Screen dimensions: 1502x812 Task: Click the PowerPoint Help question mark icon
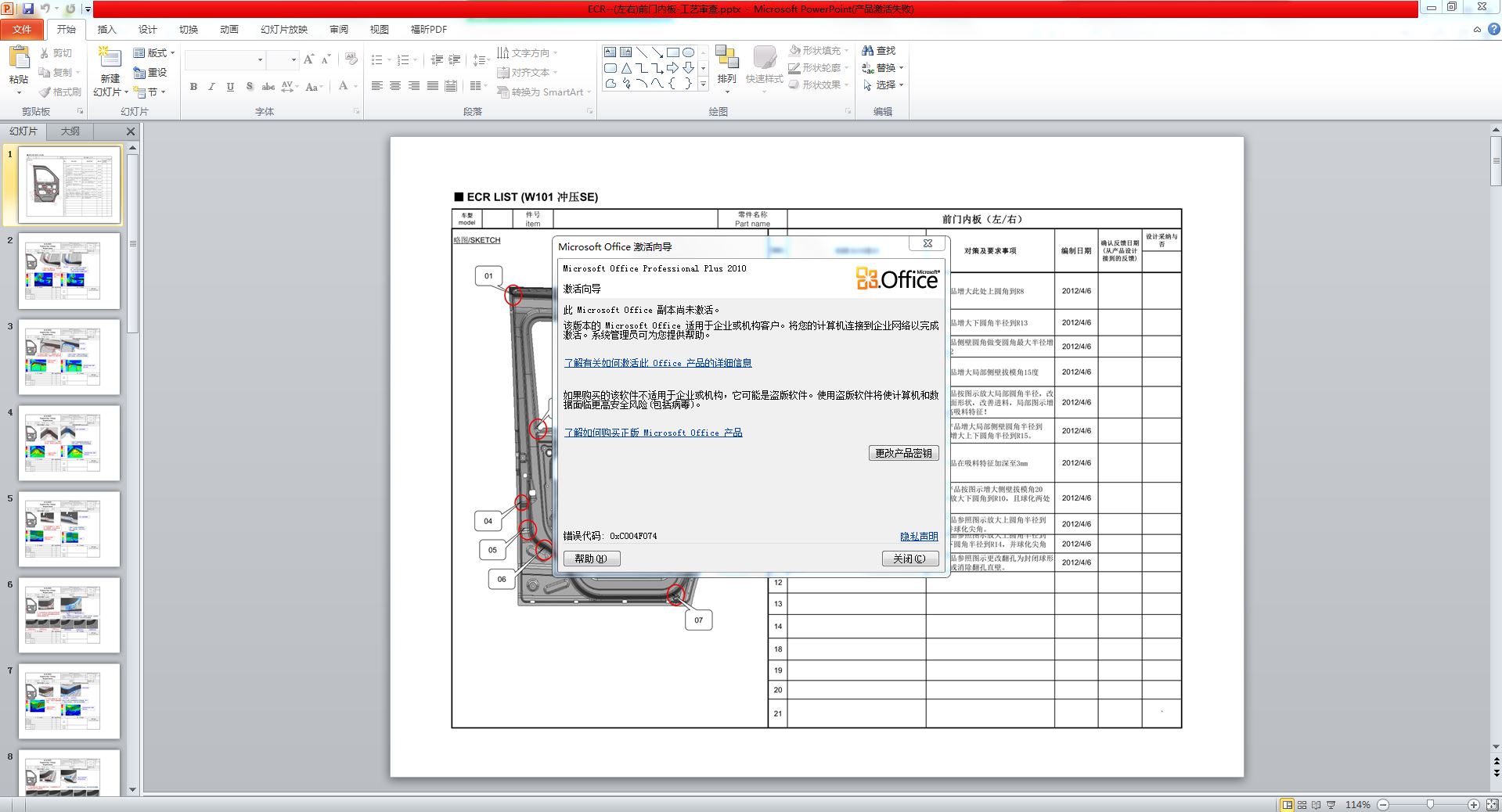coord(1492,30)
